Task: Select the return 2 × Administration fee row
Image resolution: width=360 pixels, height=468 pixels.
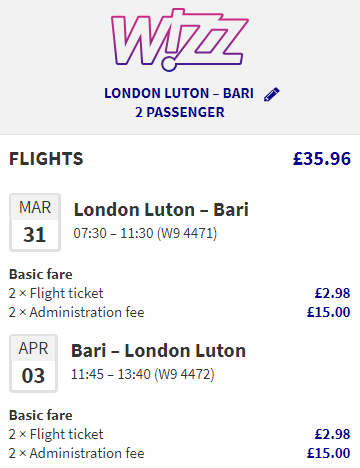Action: click(180, 453)
